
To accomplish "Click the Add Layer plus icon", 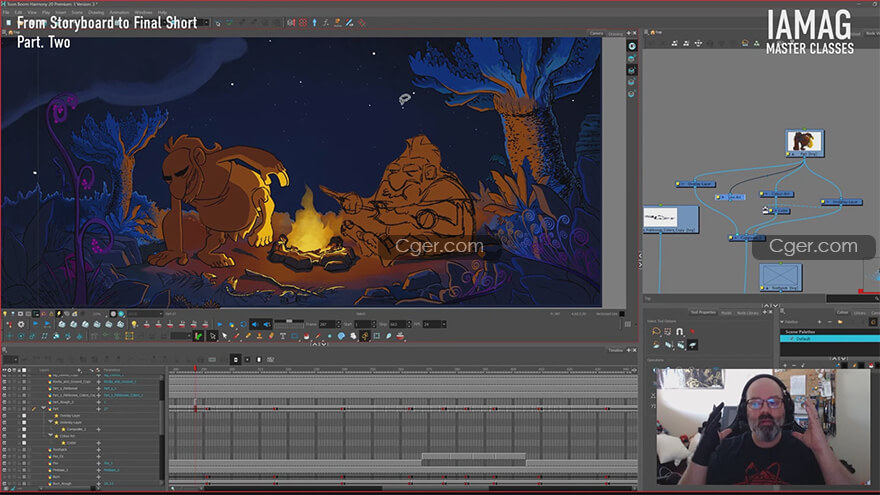I will click(x=79, y=370).
